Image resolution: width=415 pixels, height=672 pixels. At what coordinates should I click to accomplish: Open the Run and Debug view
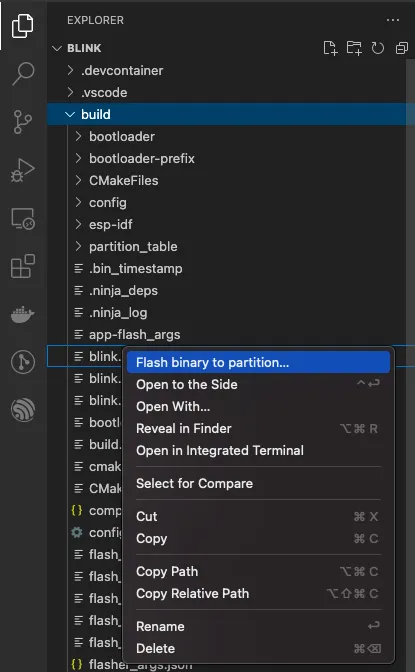pyautogui.click(x=23, y=171)
